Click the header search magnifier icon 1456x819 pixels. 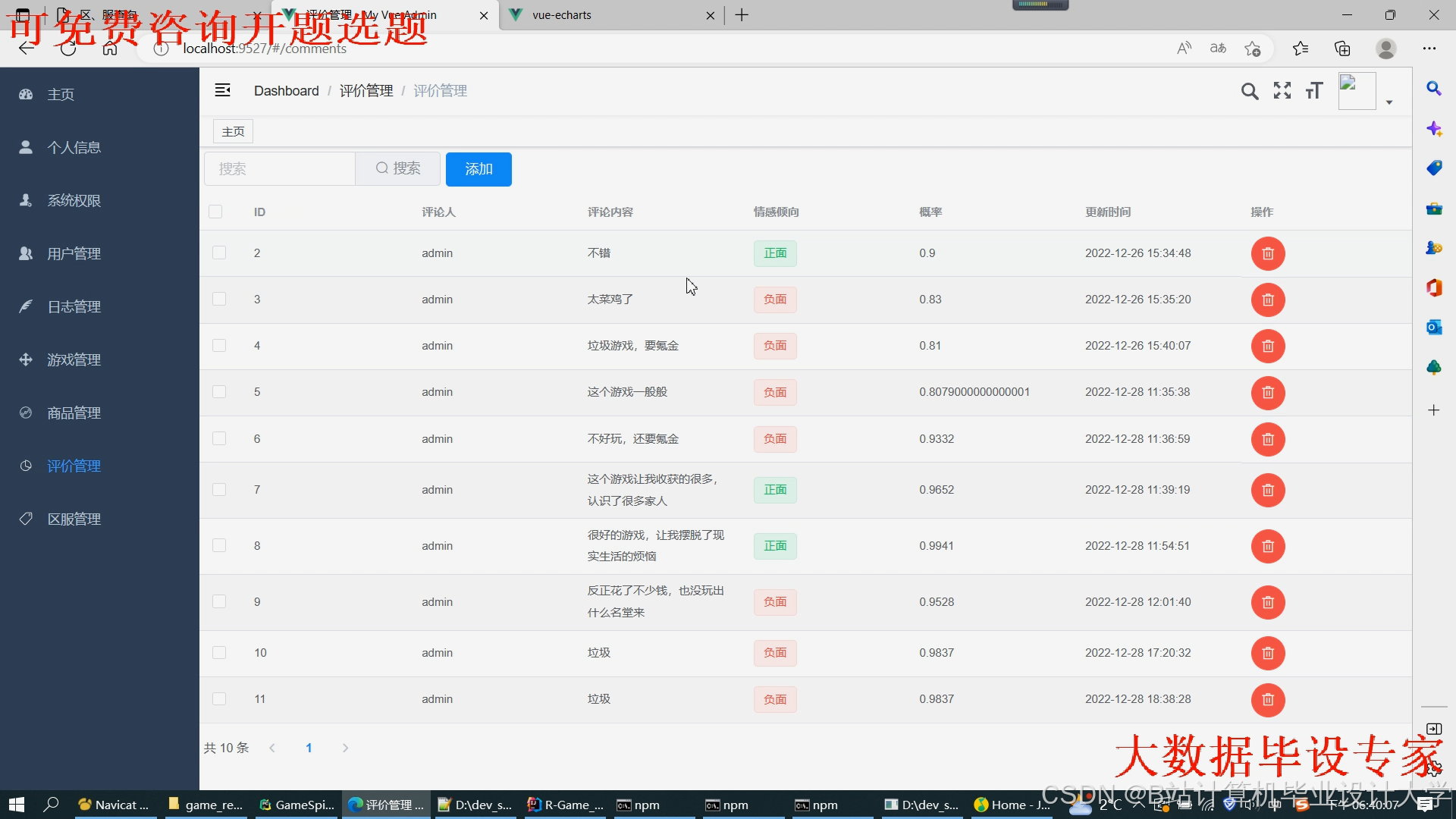pyautogui.click(x=1249, y=92)
